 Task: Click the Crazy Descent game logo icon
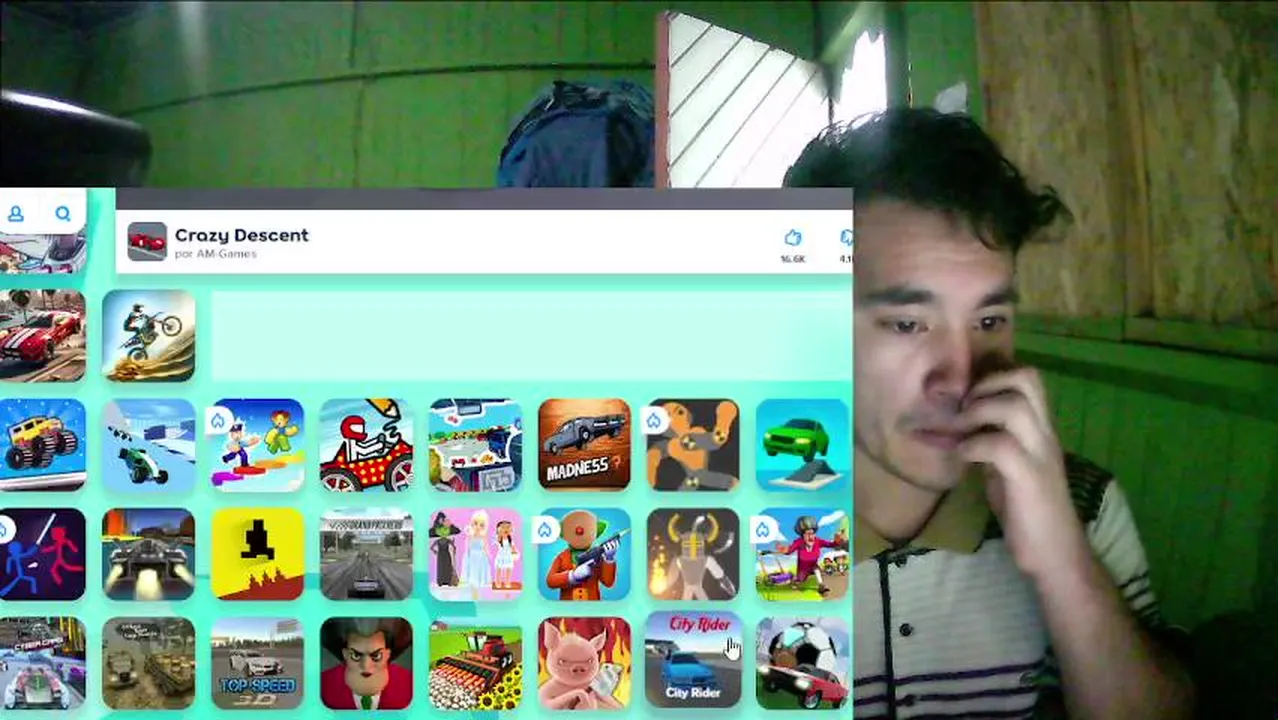(x=147, y=242)
